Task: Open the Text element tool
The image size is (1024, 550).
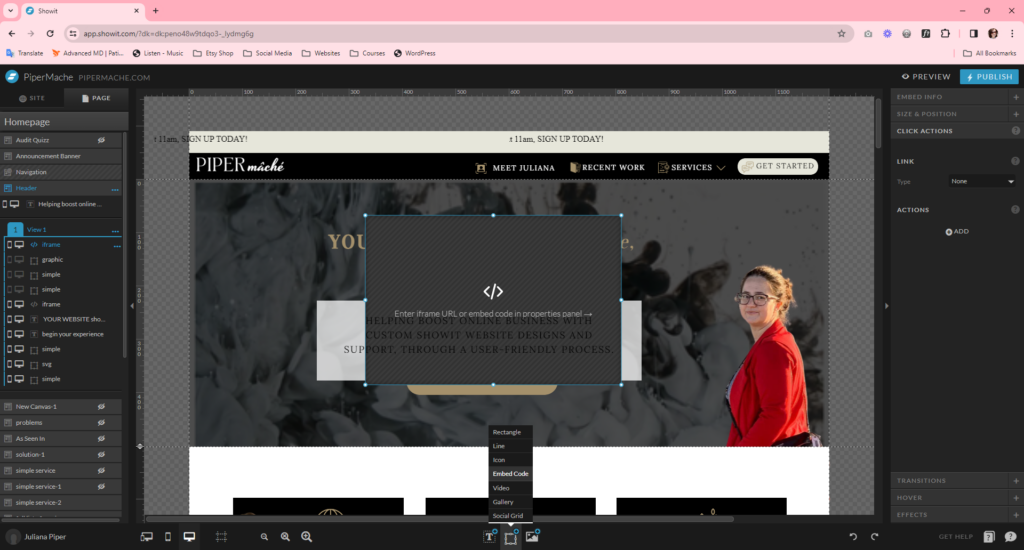Action: pyautogui.click(x=489, y=537)
